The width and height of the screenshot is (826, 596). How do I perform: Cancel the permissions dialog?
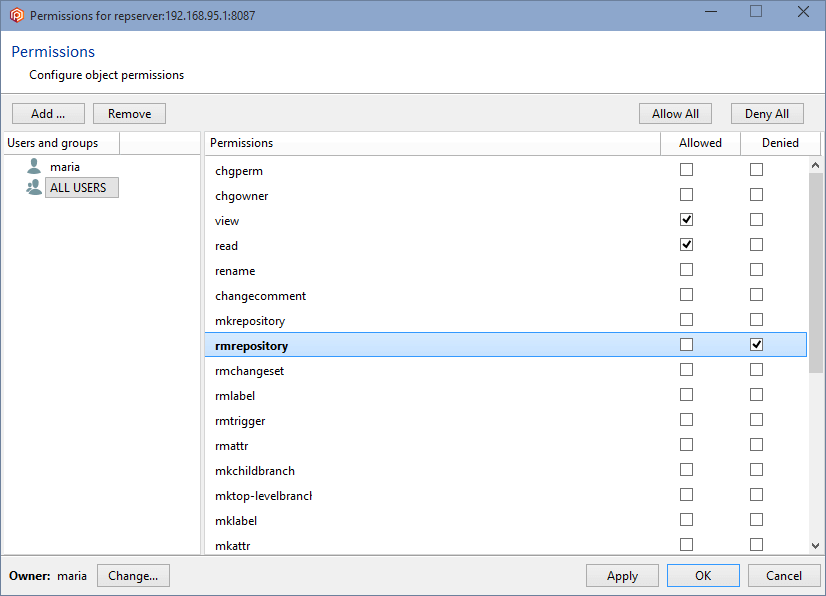point(784,575)
